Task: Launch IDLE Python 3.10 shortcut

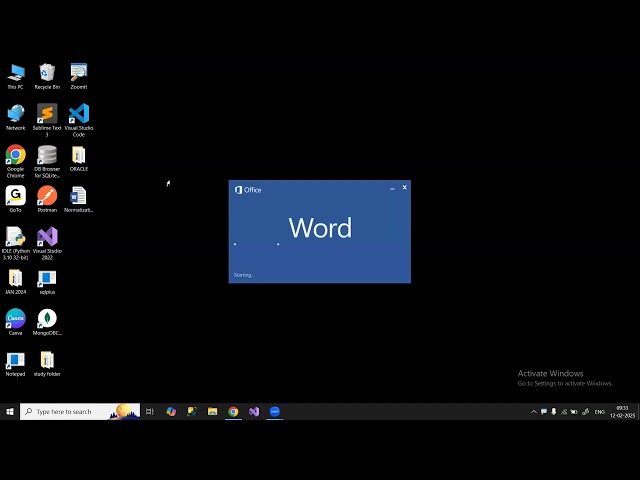Action: (16, 243)
